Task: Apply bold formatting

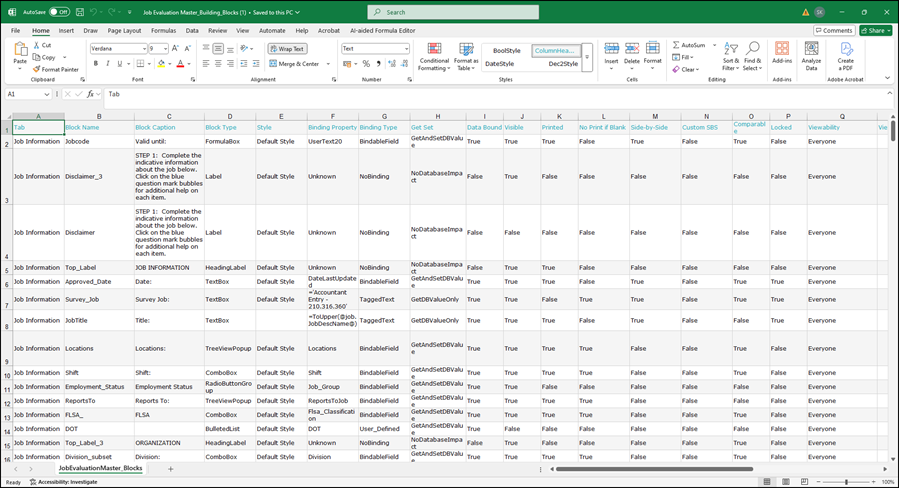Action: (96, 64)
